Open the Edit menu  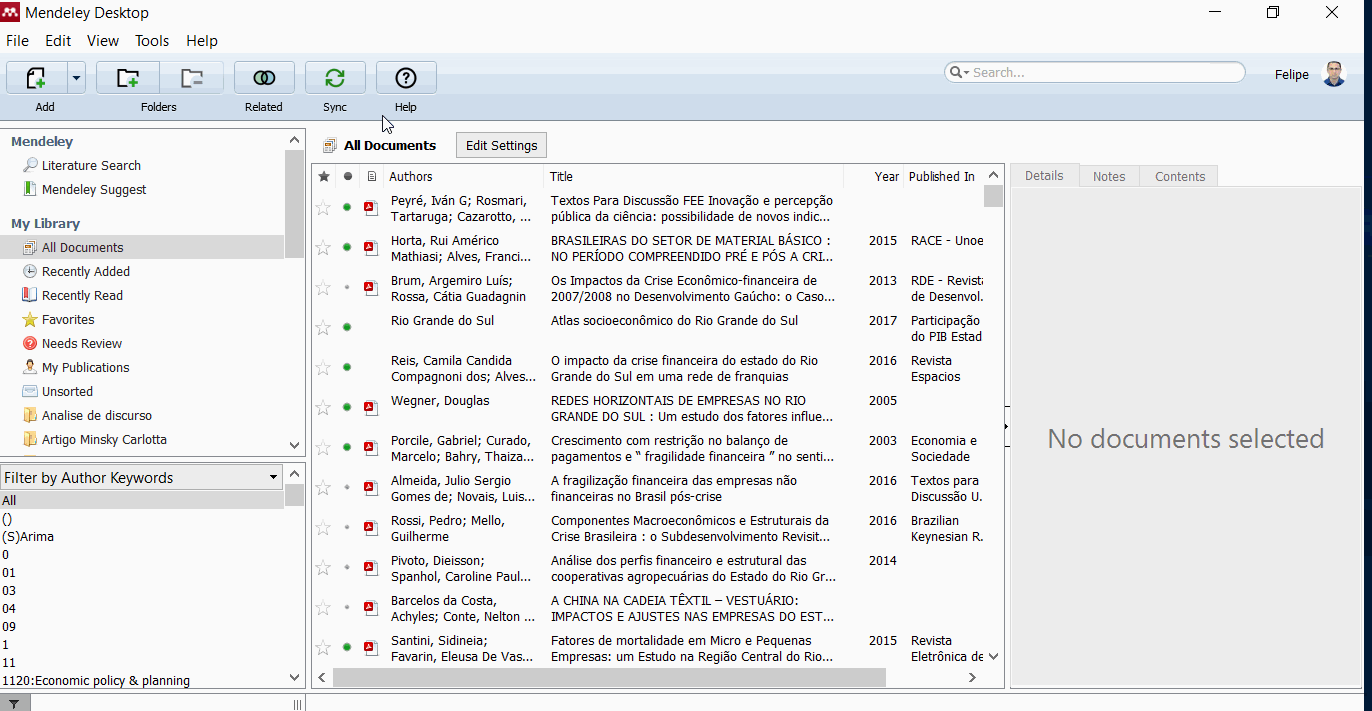pyautogui.click(x=58, y=41)
